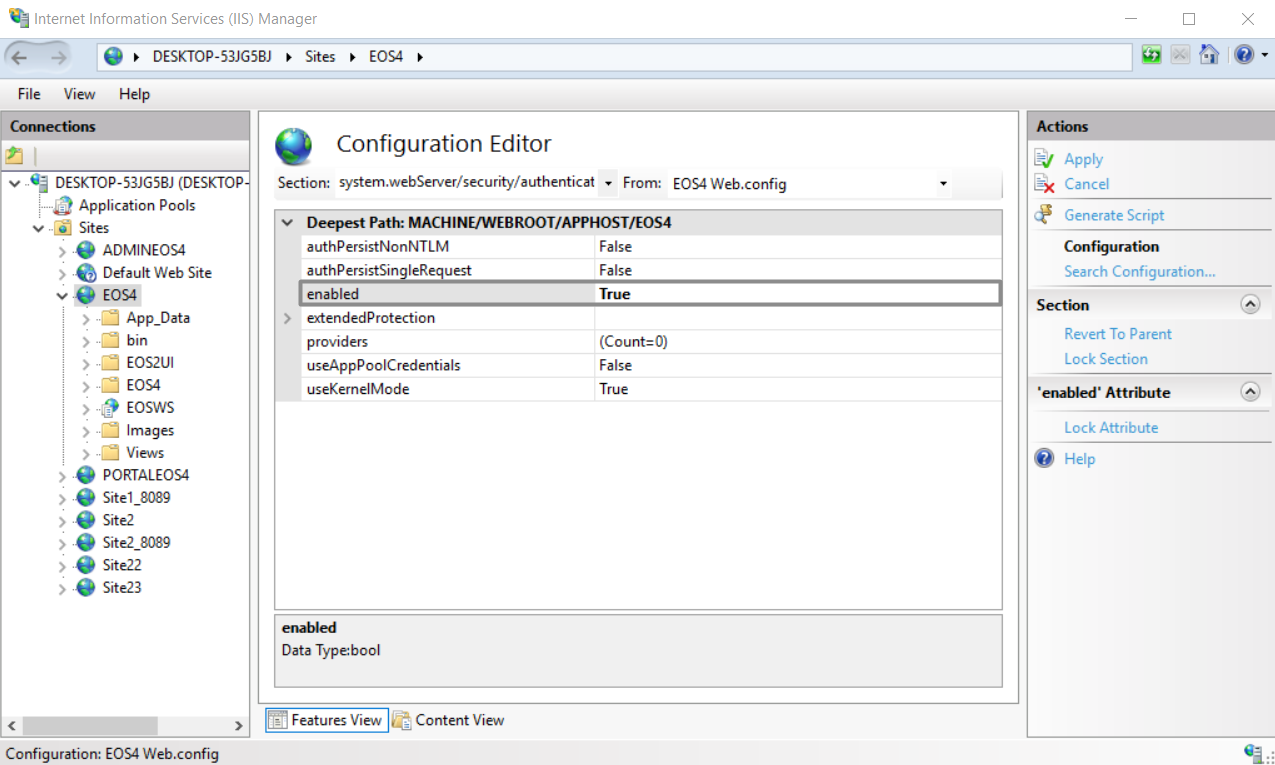Click Connections pane horizontal scrollbar thumb

(90, 726)
